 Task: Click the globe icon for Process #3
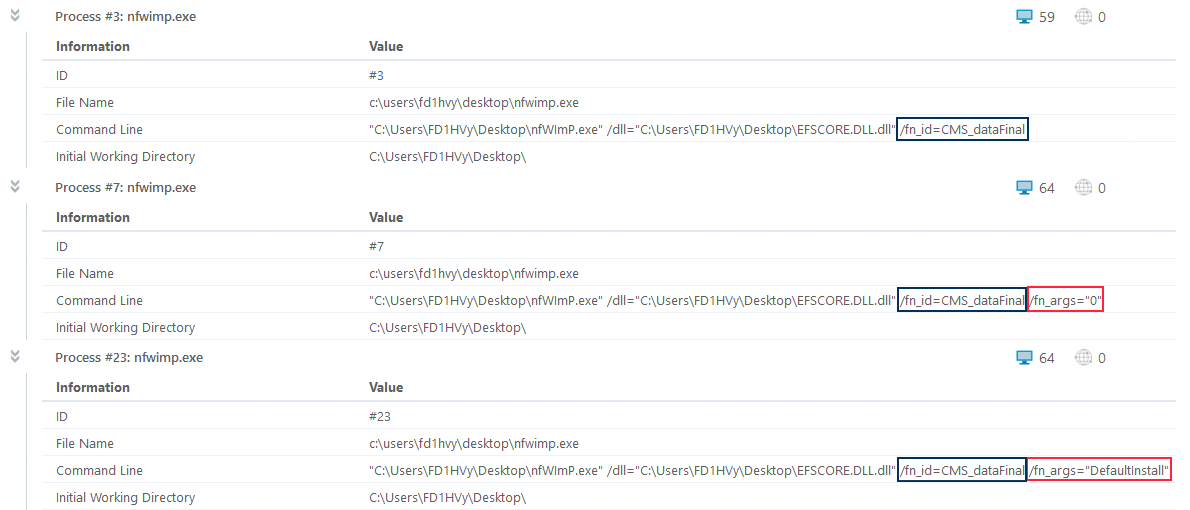click(x=1084, y=17)
